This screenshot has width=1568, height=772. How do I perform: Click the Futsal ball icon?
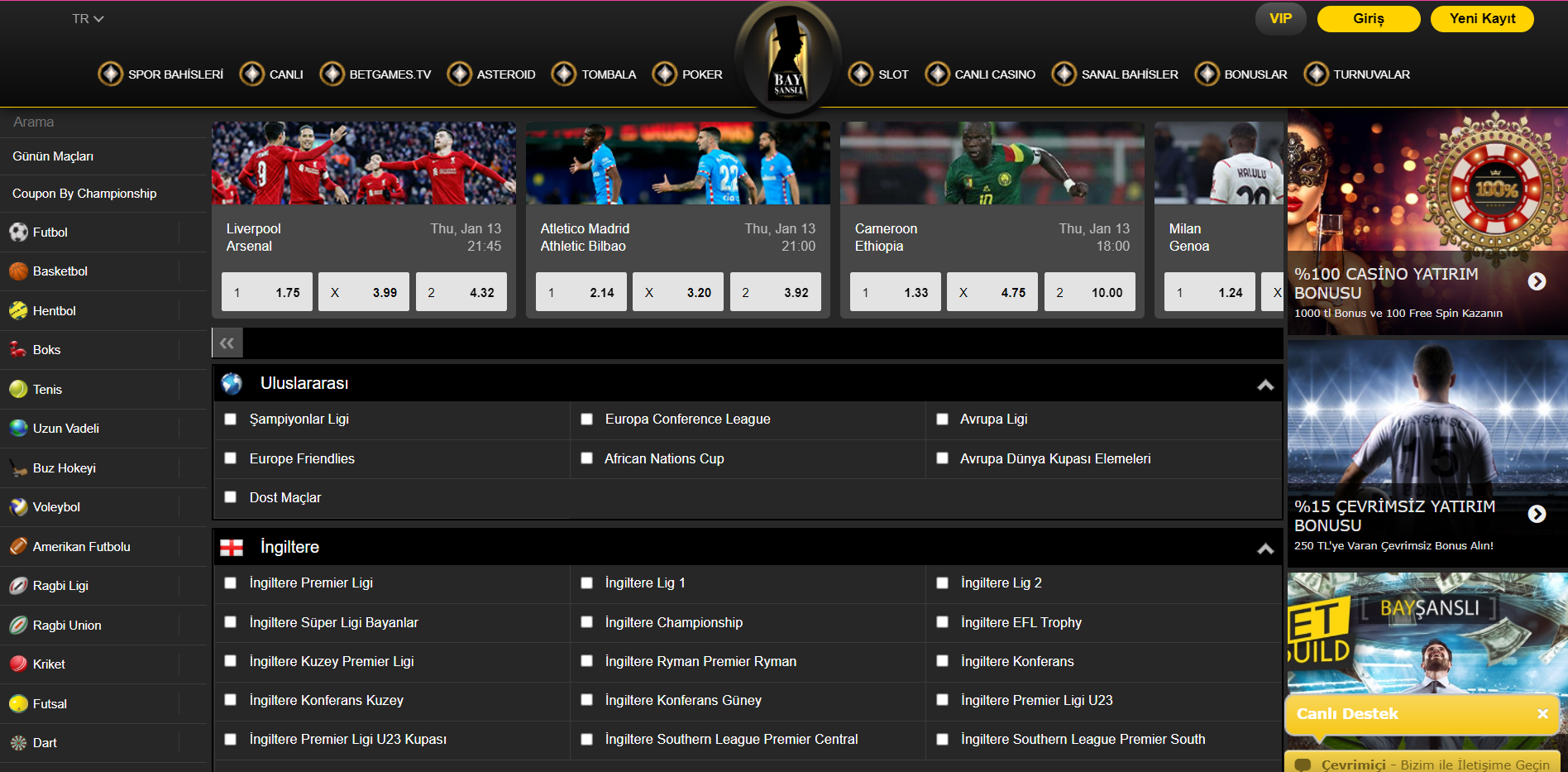tap(18, 704)
